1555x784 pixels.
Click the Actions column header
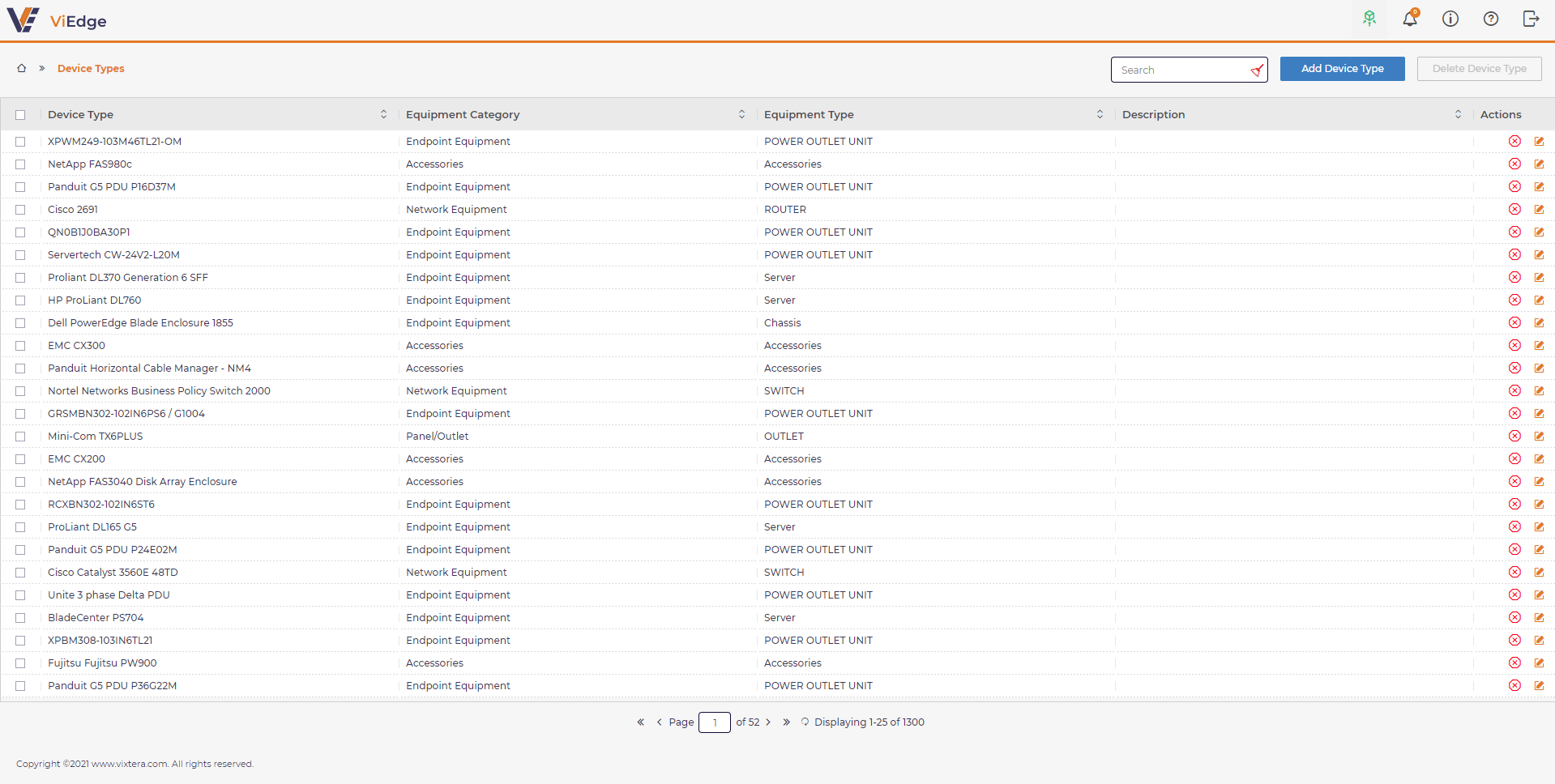coord(1501,114)
